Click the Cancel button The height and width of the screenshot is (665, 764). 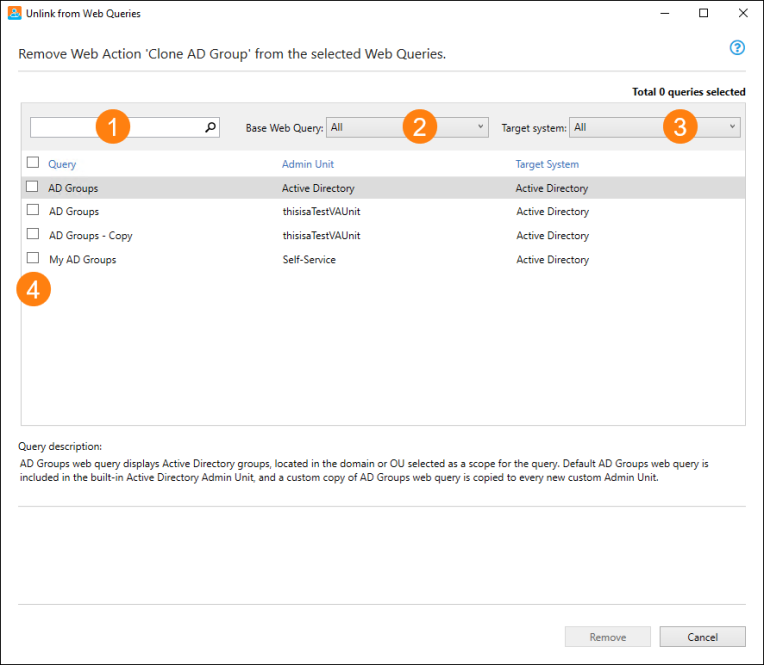pos(702,637)
